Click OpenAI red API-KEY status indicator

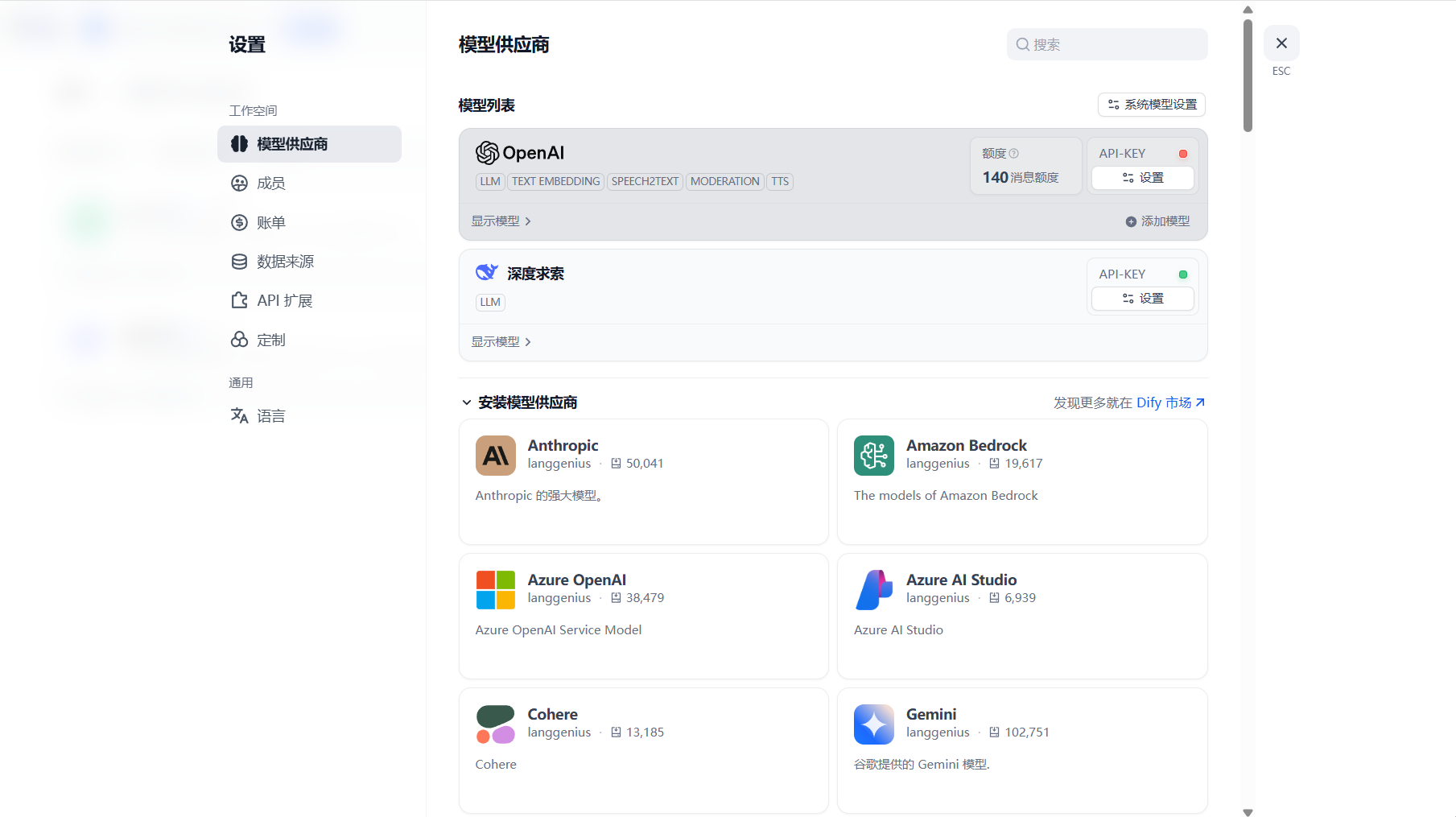pos(1183,154)
